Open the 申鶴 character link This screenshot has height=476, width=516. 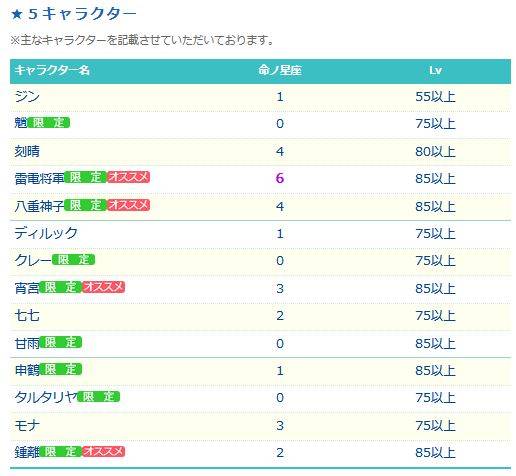pos(27,370)
